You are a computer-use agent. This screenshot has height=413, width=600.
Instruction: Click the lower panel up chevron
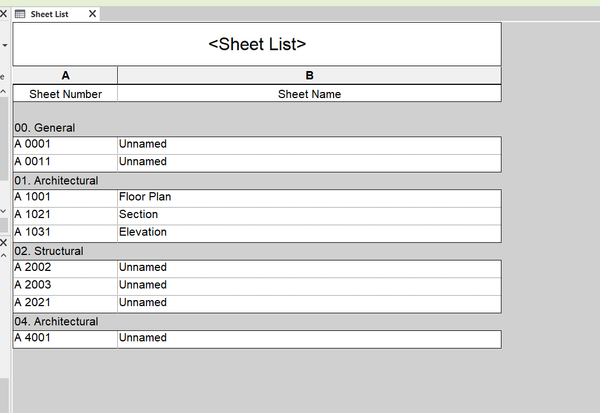click(3, 255)
